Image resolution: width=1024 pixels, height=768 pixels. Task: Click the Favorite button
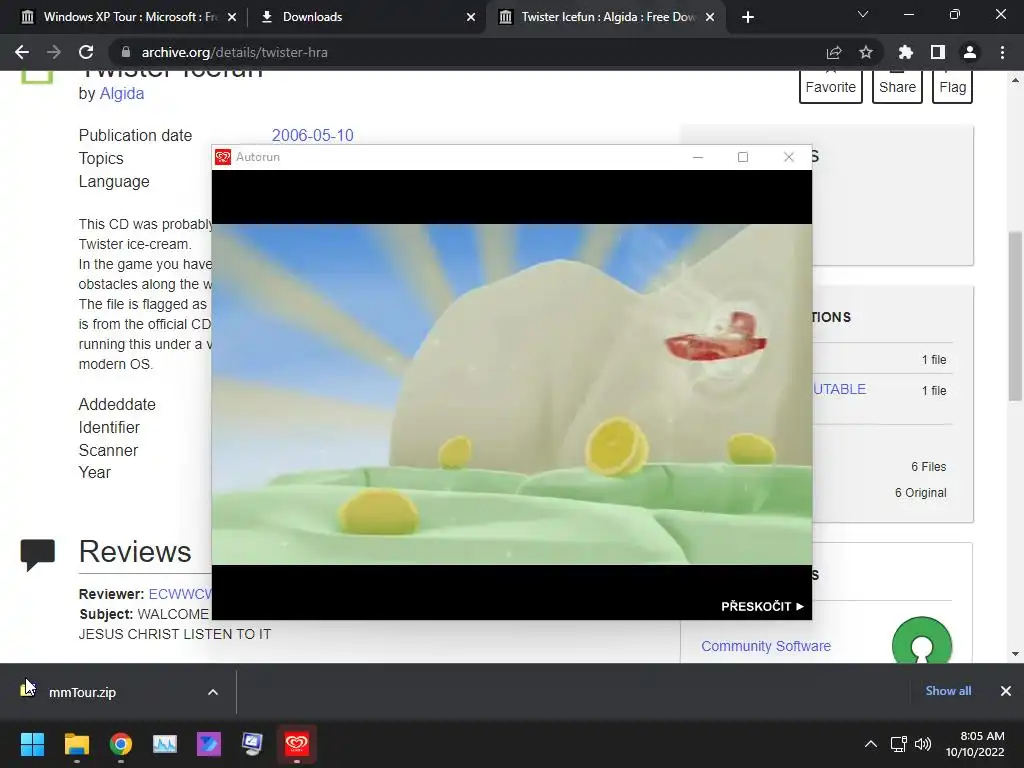[831, 87]
